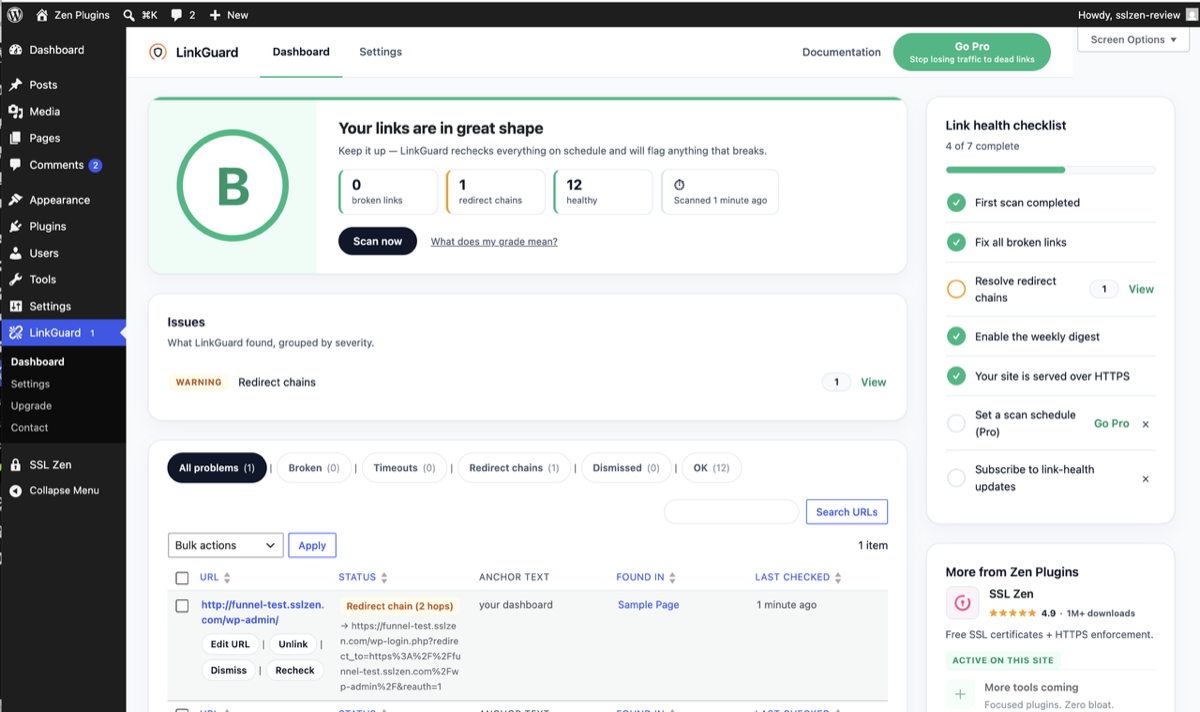Toggle the Resolve redirect chains circle
Image resolution: width=1200 pixels, height=712 pixels.
tap(956, 290)
